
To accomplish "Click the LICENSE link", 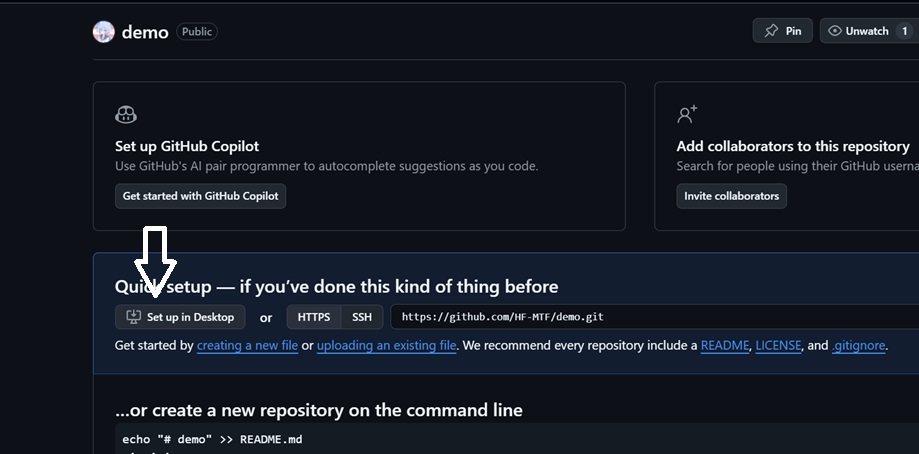I will tap(778, 346).
